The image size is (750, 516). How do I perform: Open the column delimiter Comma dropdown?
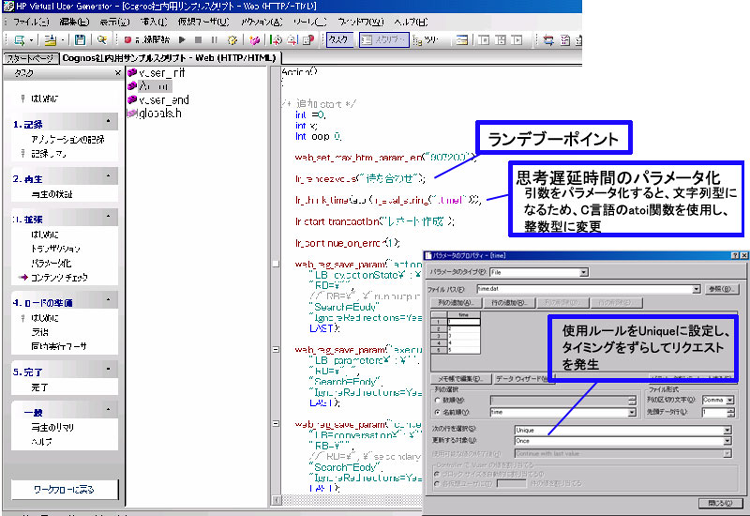(x=717, y=400)
